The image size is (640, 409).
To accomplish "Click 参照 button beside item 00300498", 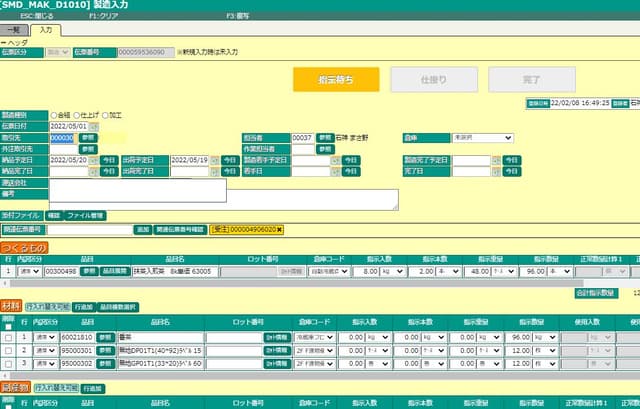I will tap(89, 271).
